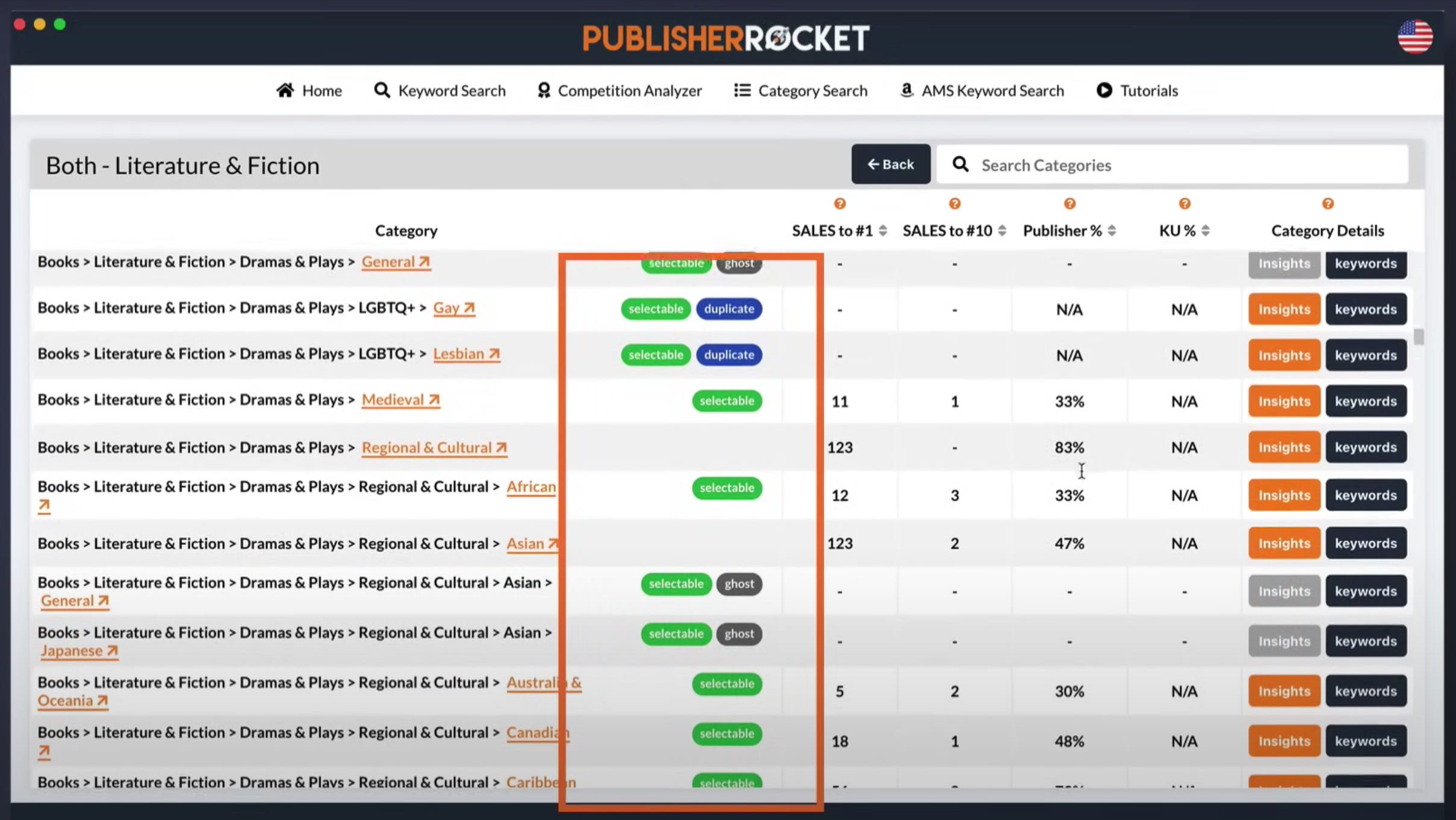Click Insights for the Lesbian row
Image resolution: width=1456 pixels, height=820 pixels.
pos(1284,355)
